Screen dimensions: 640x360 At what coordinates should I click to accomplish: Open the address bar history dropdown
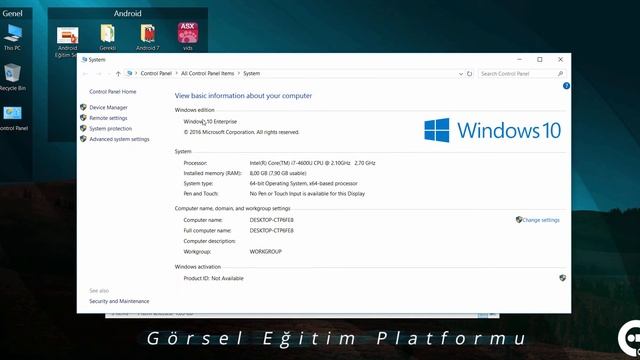pos(461,73)
